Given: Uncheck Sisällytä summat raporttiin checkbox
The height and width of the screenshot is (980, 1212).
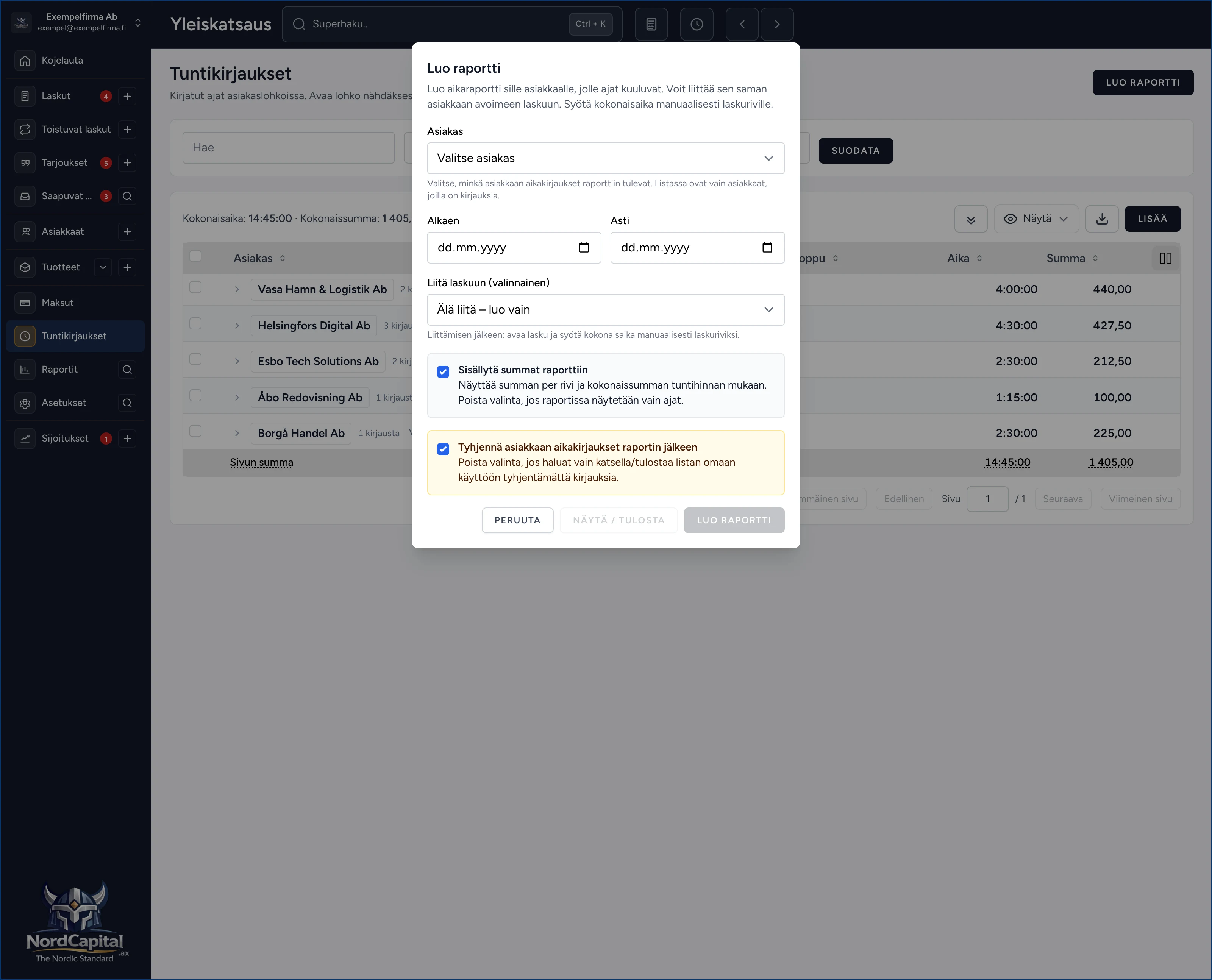Looking at the screenshot, I should coord(443,371).
